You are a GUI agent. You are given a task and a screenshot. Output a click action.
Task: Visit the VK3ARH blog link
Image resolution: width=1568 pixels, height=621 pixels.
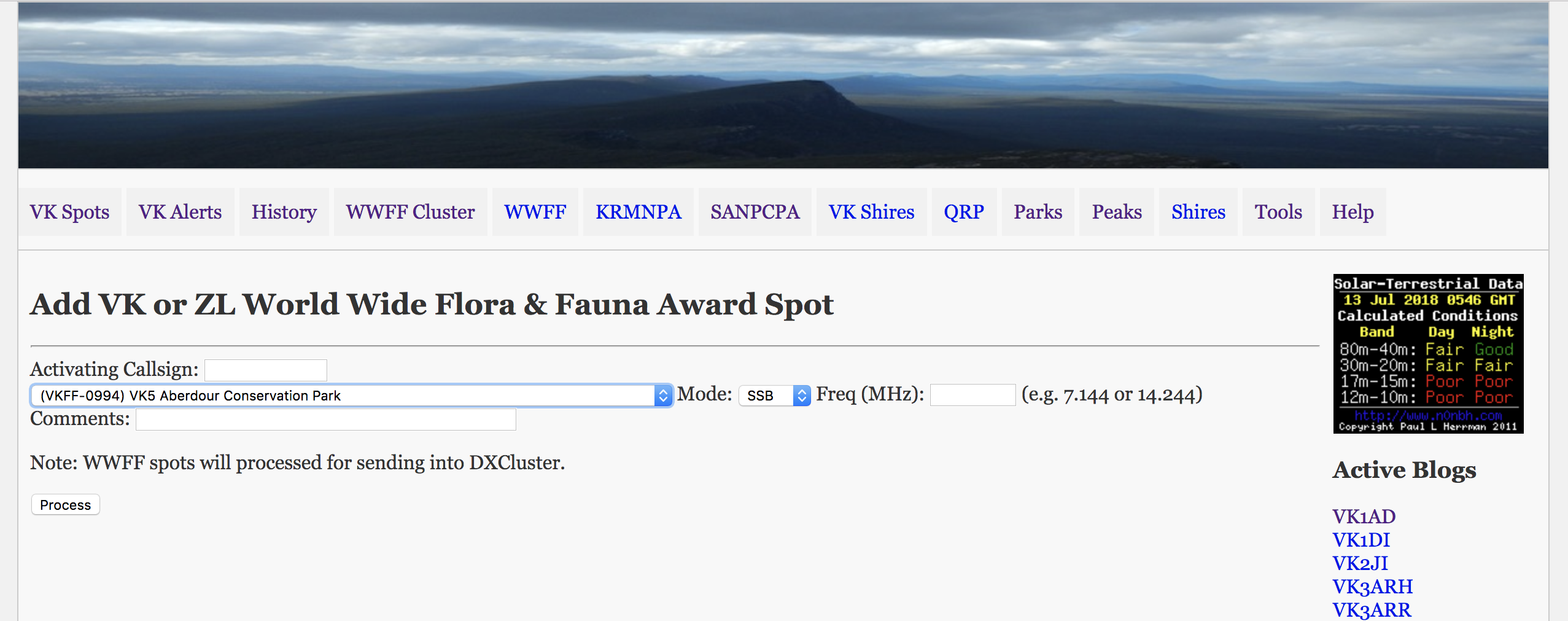coord(1372,587)
